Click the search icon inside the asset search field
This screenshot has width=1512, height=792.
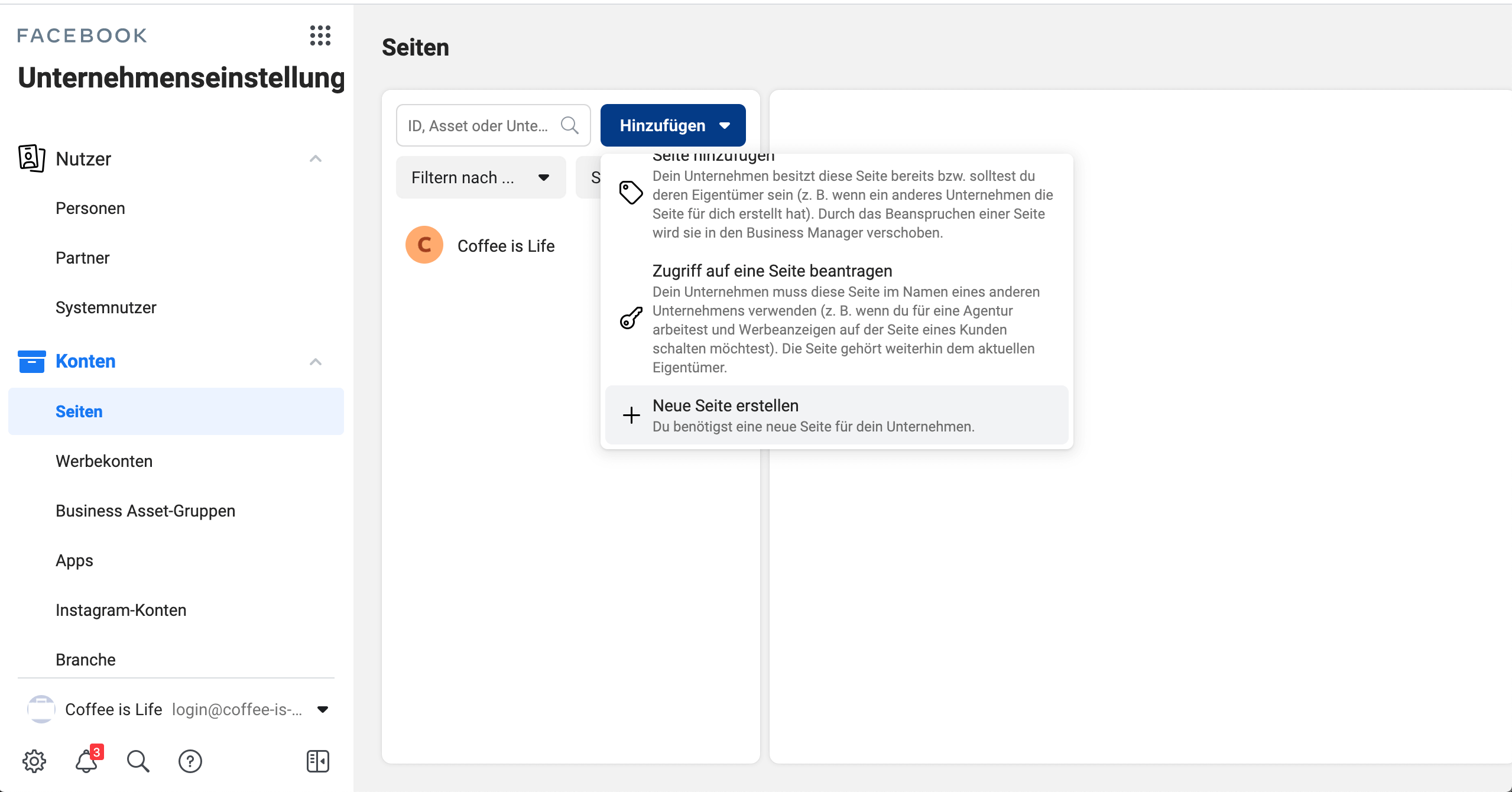point(569,125)
